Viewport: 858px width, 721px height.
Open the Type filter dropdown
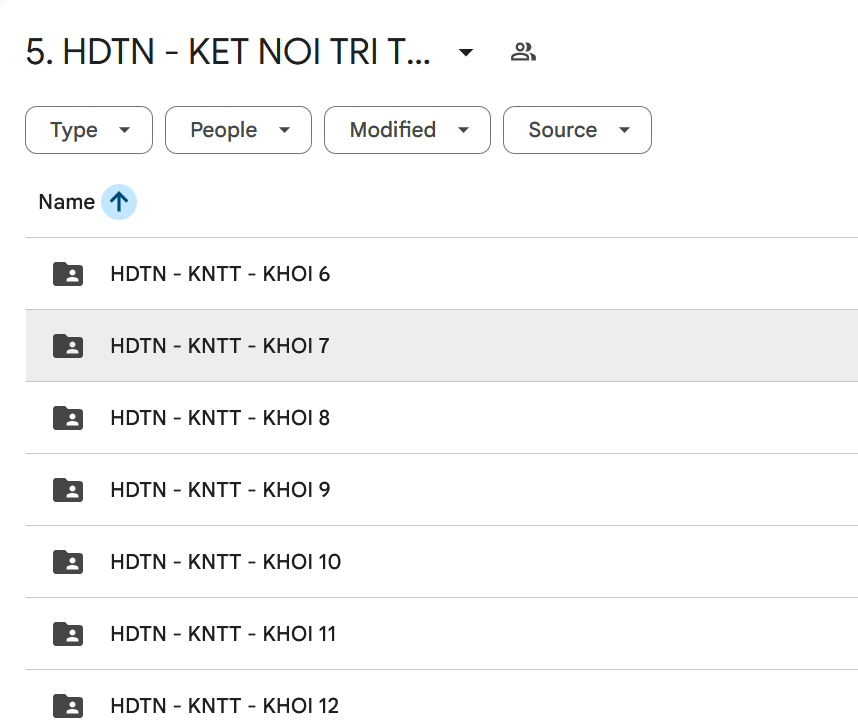tap(89, 130)
